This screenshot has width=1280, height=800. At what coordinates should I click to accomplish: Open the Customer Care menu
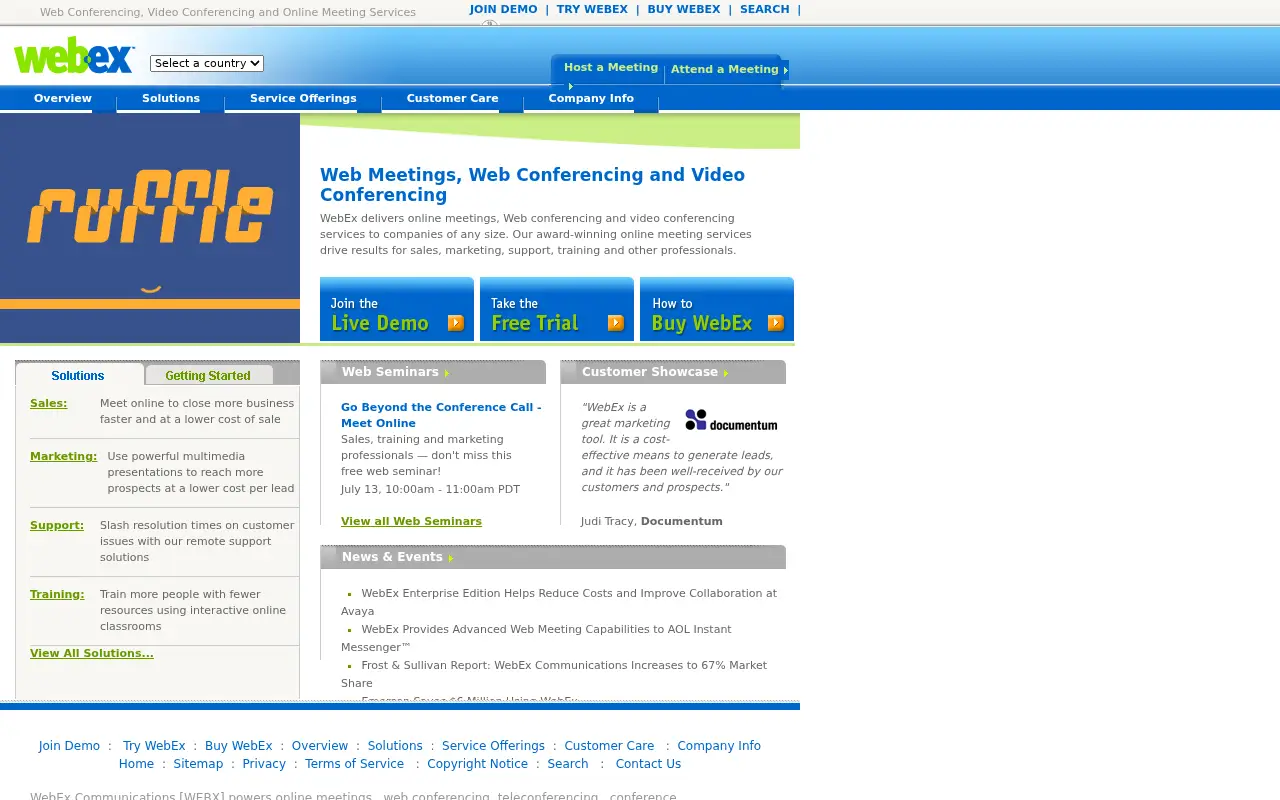[452, 98]
